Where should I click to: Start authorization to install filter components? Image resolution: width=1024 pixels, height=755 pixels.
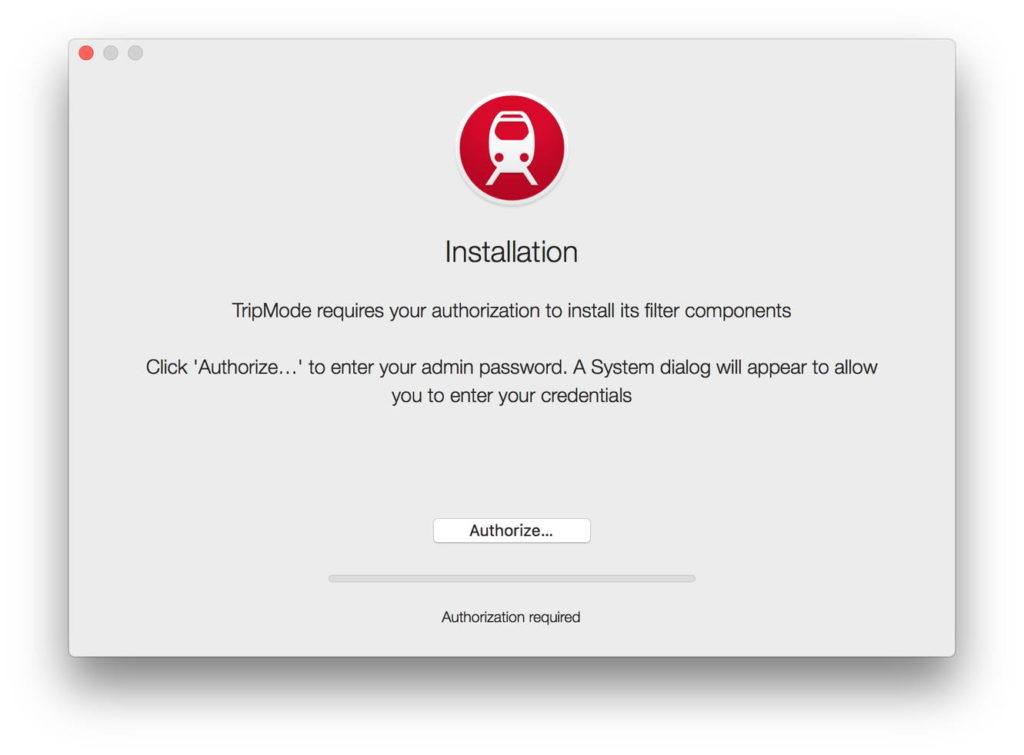[x=511, y=530]
